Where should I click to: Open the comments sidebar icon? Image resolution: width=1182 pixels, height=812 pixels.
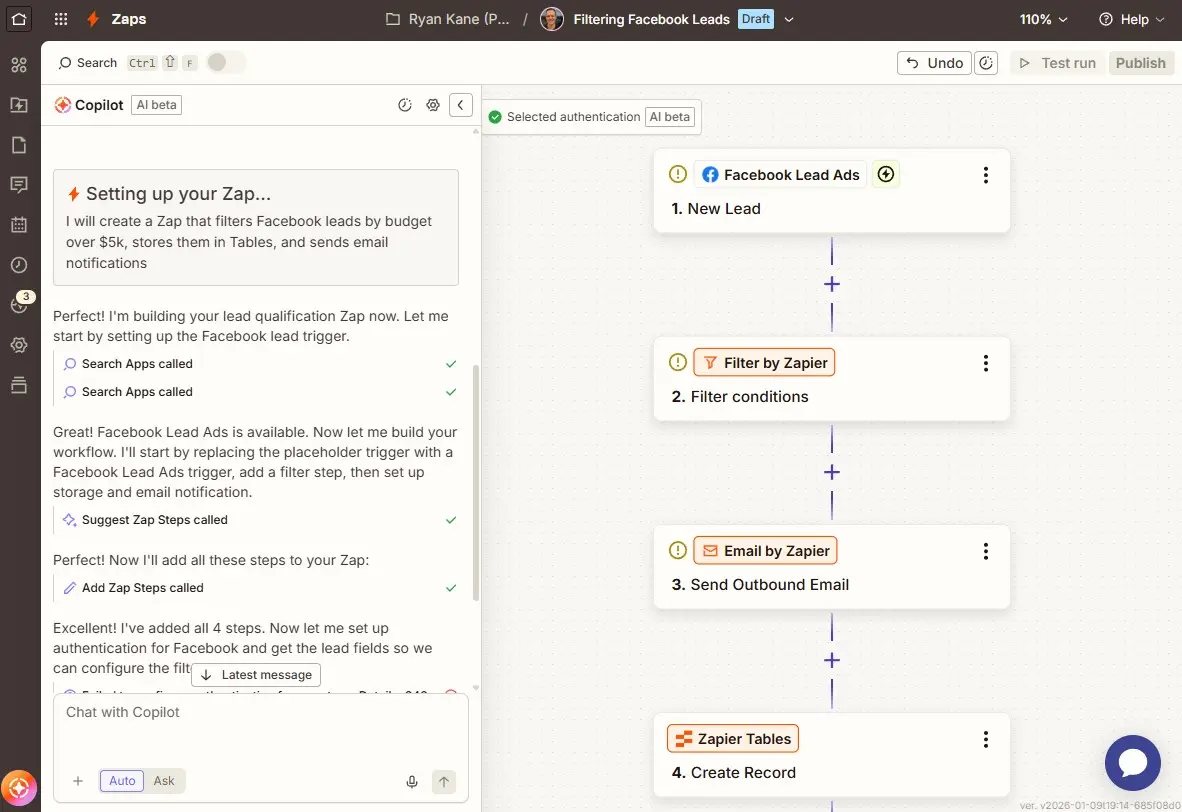(x=19, y=185)
